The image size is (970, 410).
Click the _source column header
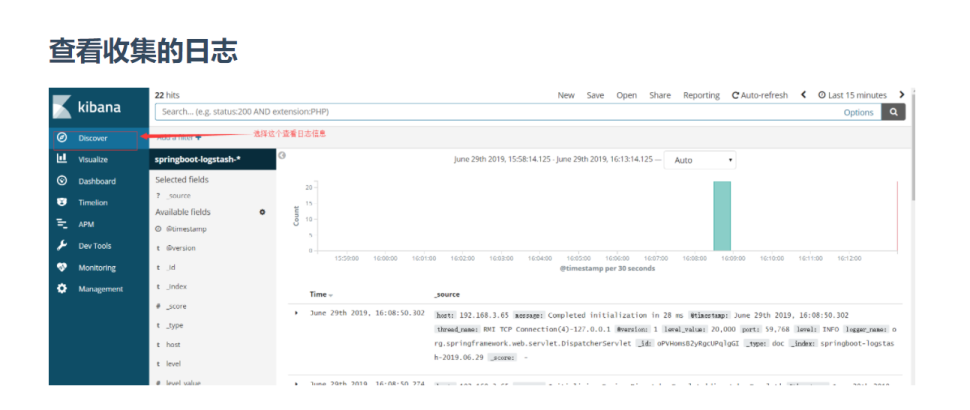pyautogui.click(x=447, y=294)
